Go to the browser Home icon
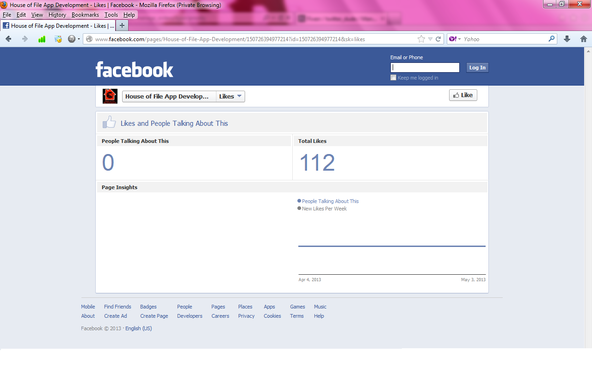This screenshot has height=370, width=592. click(583, 39)
